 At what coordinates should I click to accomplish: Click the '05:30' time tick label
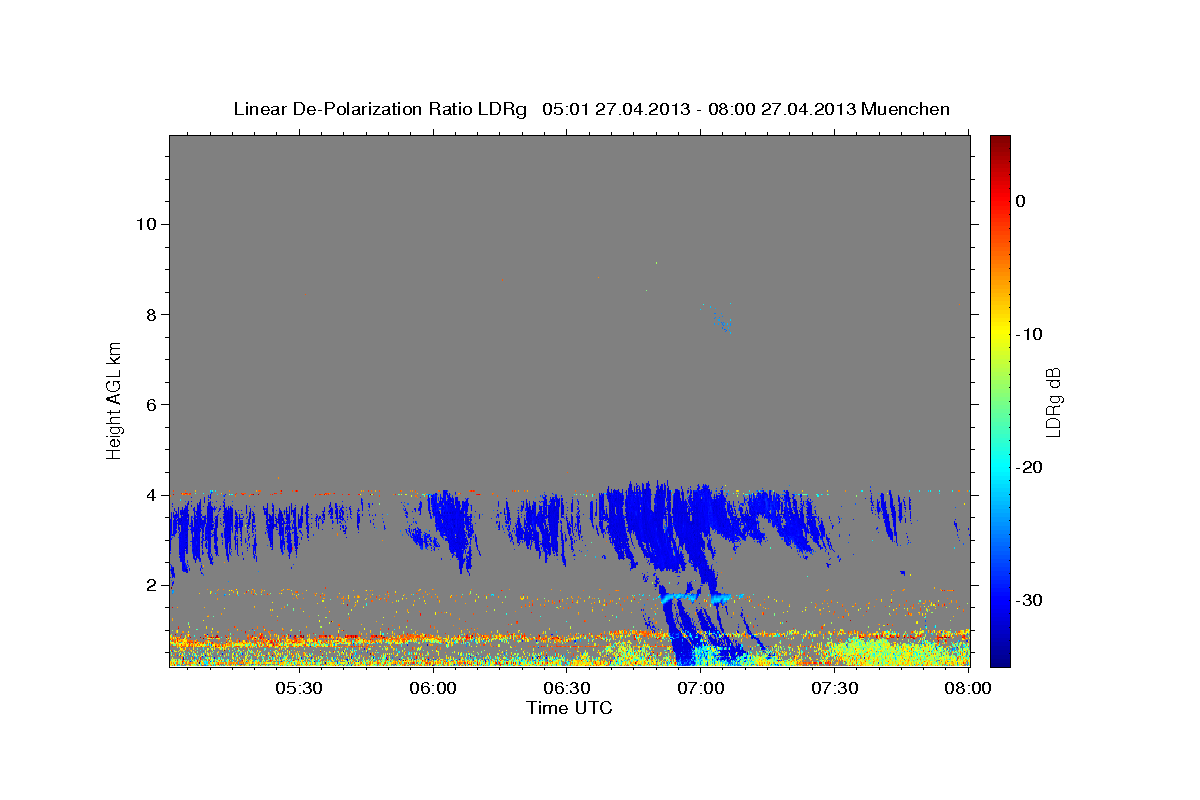(298, 689)
